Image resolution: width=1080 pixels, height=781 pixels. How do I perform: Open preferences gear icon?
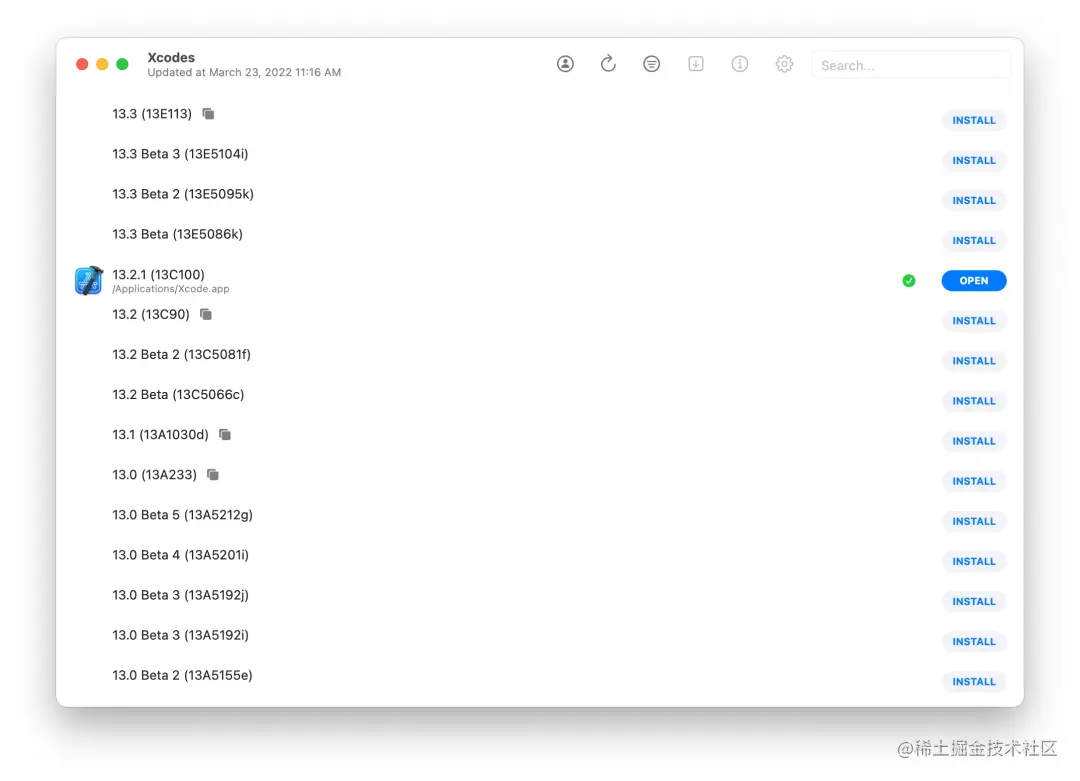point(784,64)
